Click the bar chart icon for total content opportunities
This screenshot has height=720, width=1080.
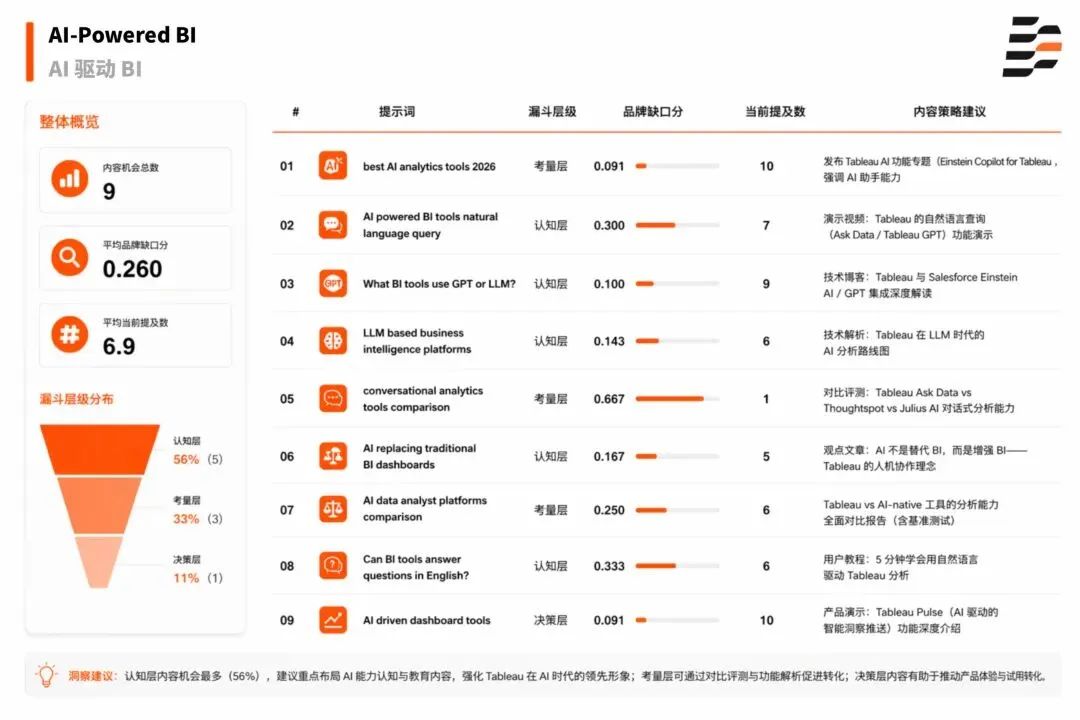[70, 179]
